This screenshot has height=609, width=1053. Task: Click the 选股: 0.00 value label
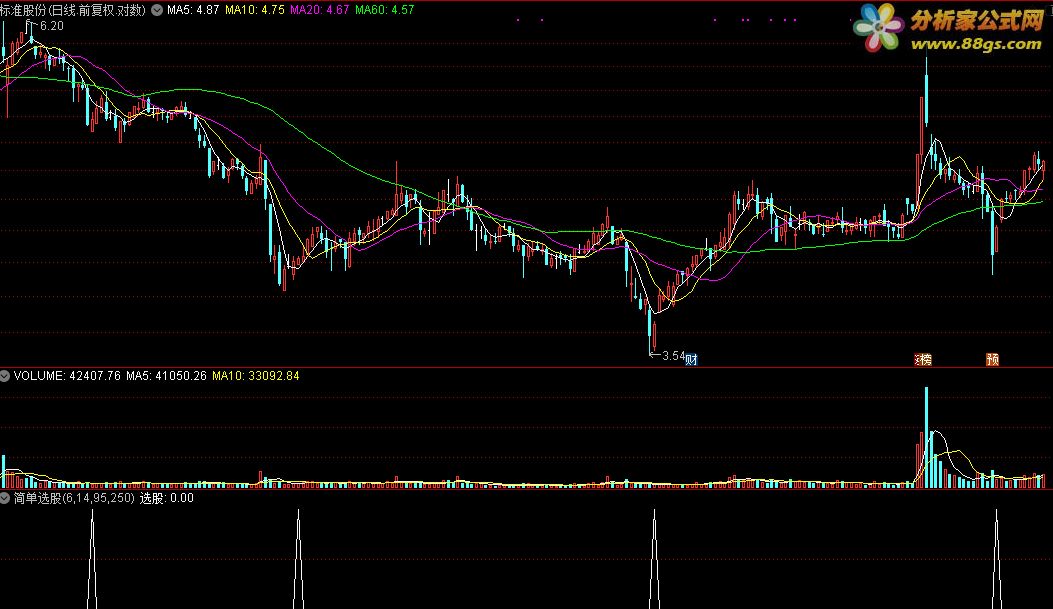(x=167, y=498)
